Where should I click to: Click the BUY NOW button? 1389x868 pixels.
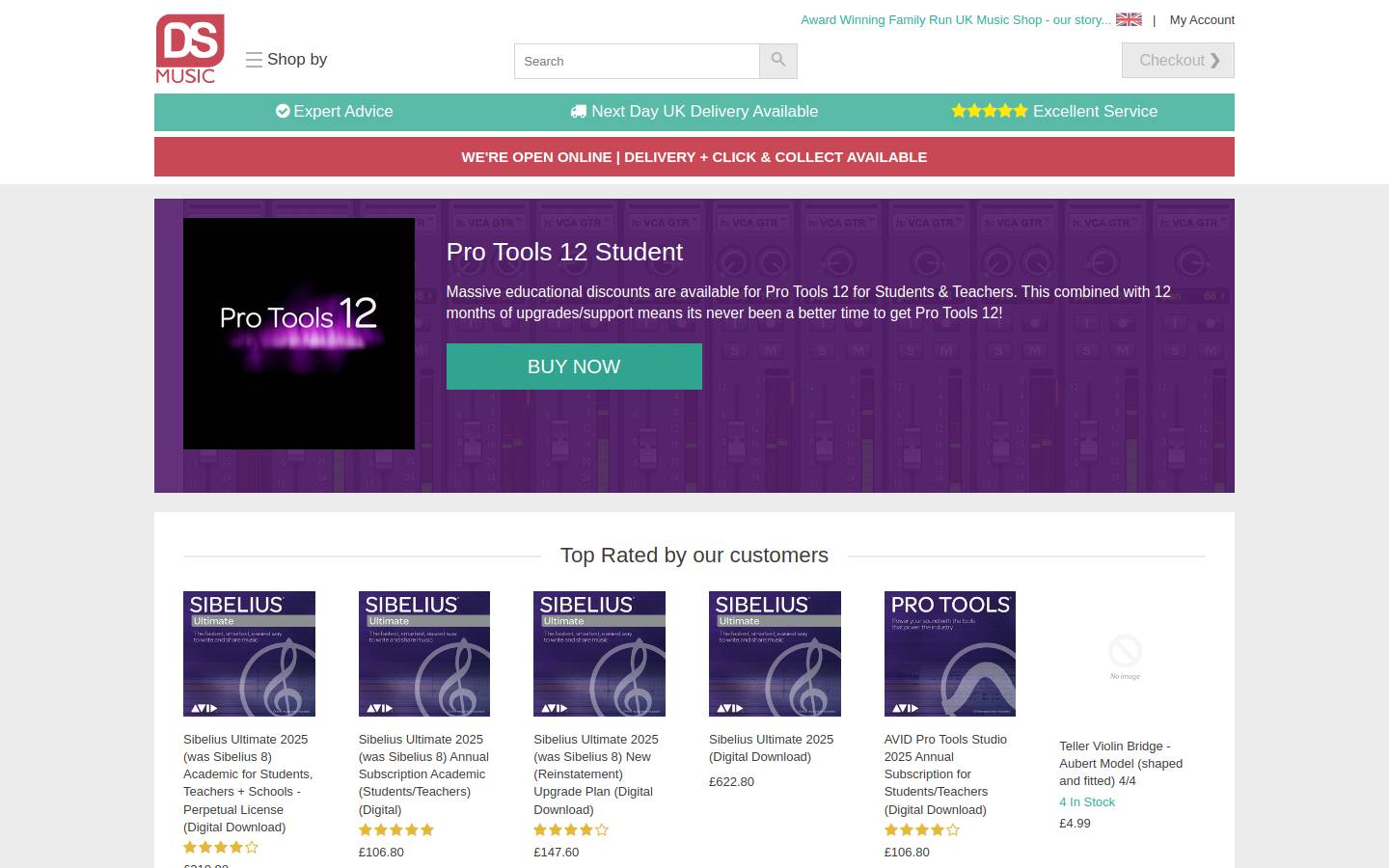tap(574, 366)
